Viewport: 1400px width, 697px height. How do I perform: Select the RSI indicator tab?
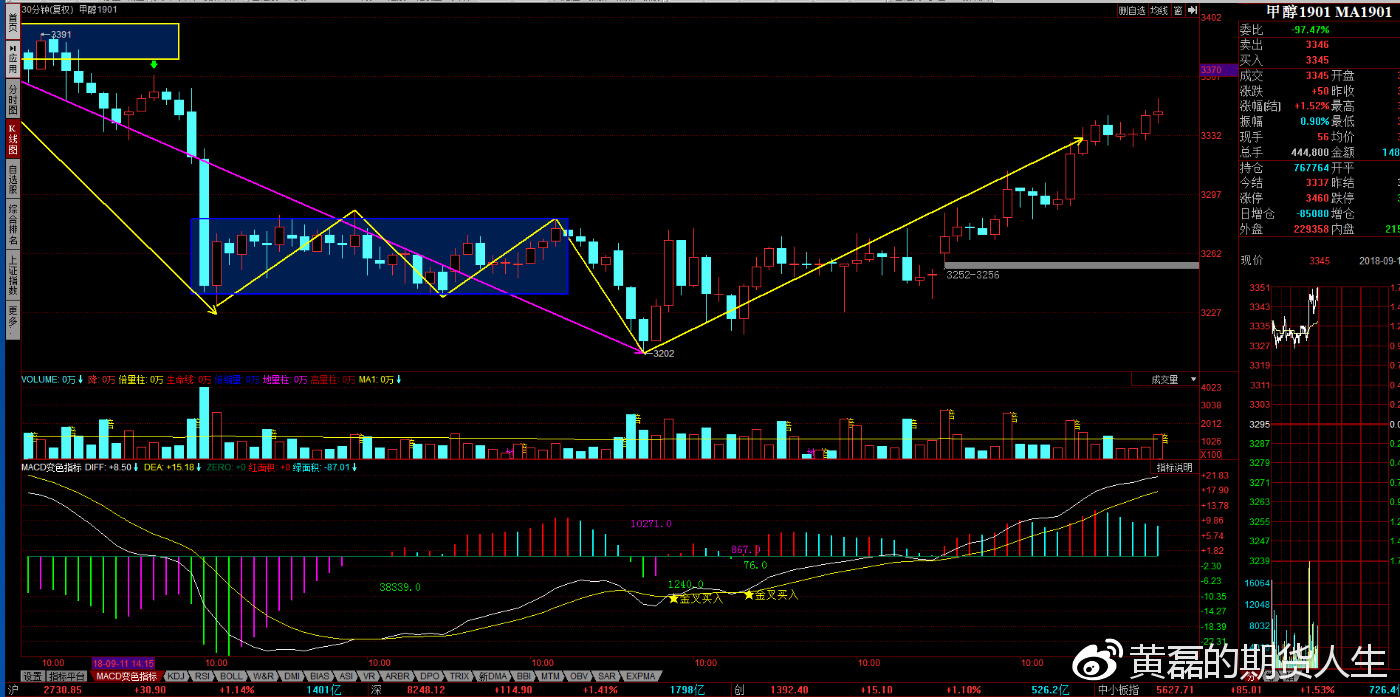coord(202,677)
